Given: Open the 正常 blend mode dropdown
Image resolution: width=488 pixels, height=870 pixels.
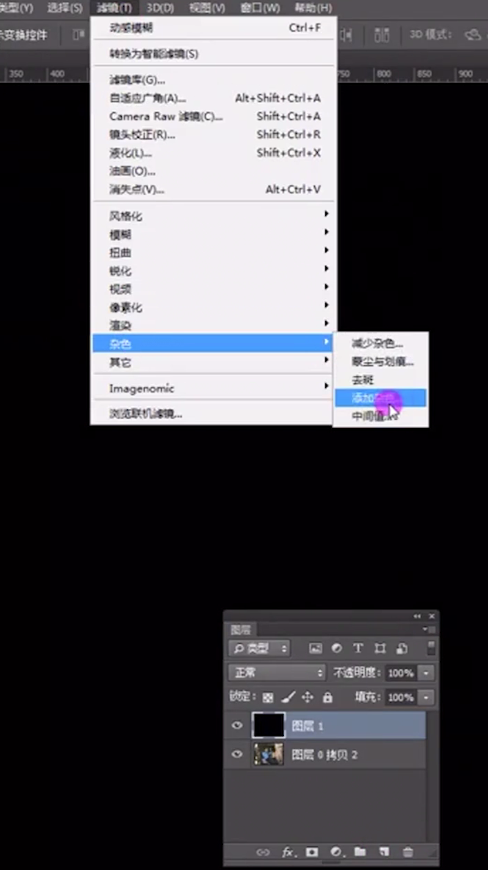Looking at the screenshot, I should point(277,672).
